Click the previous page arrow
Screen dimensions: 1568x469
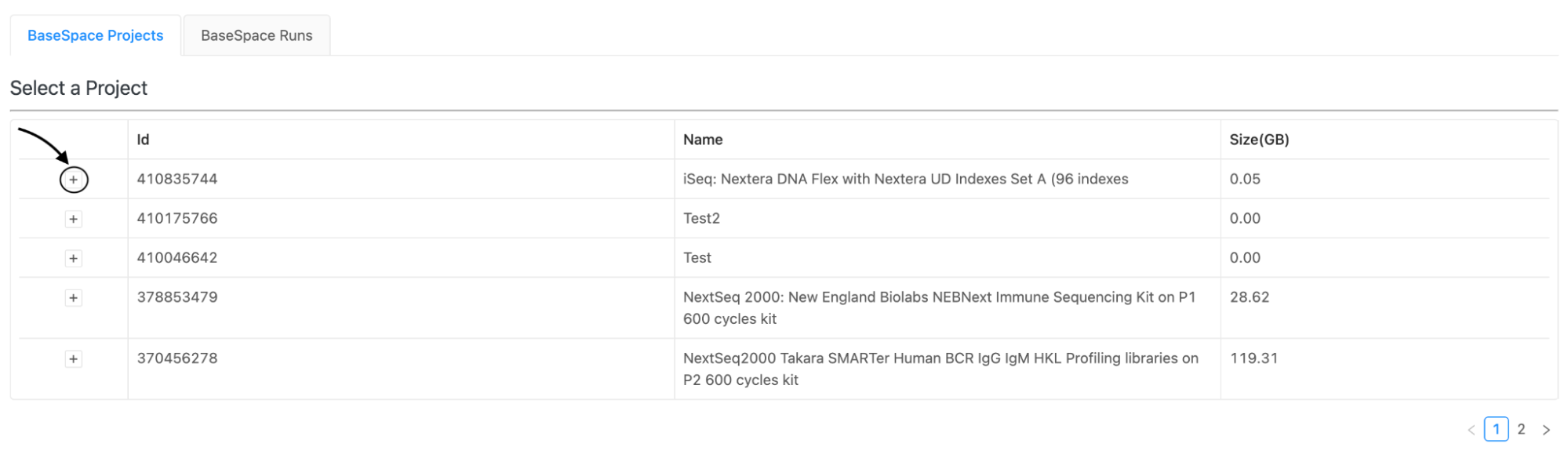pyautogui.click(x=1472, y=430)
